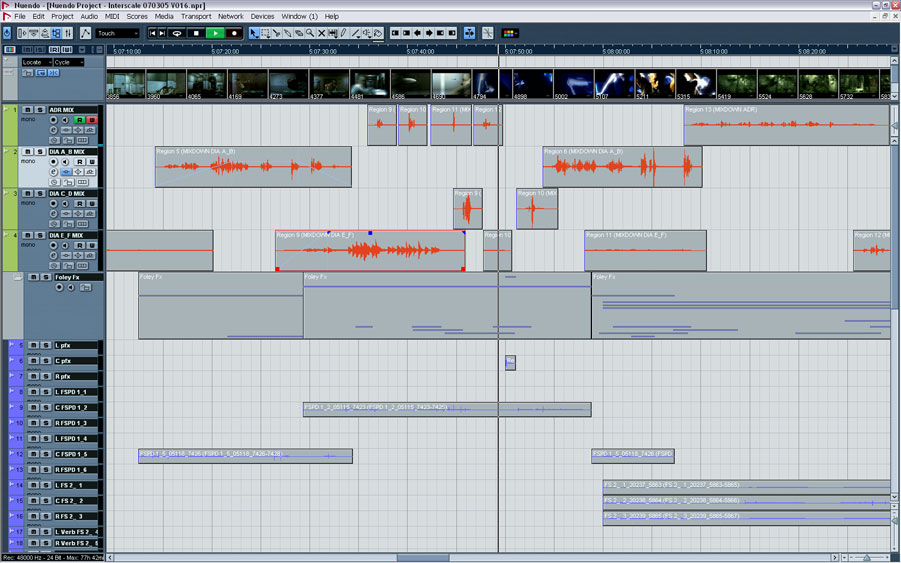Select the Object Selection arrow tool
The width and height of the screenshot is (901, 563).
254,33
